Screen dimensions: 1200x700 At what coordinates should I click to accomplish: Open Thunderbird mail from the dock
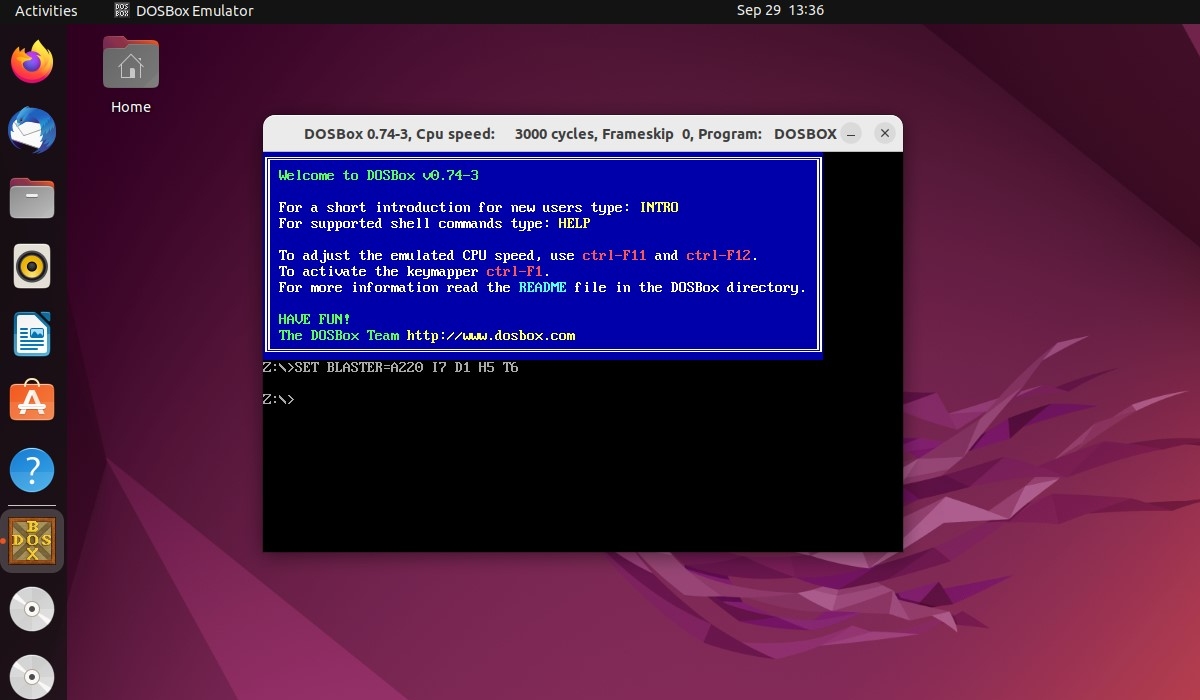click(32, 130)
